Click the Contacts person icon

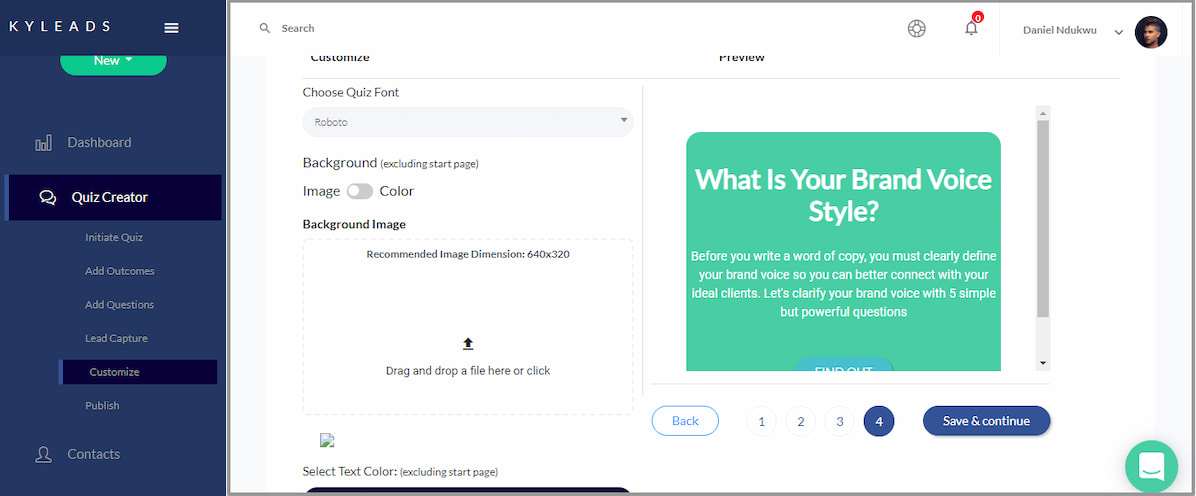coord(44,454)
